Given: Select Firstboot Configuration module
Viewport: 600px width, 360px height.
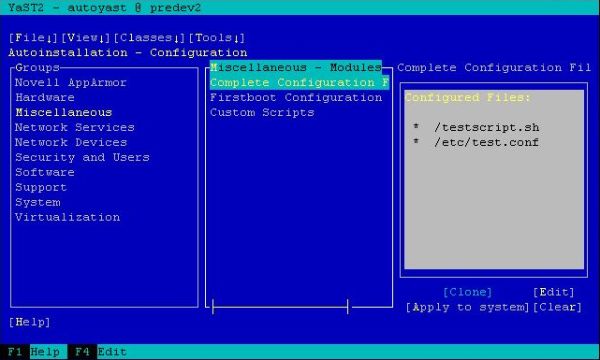Looking at the screenshot, I should click(x=296, y=97).
